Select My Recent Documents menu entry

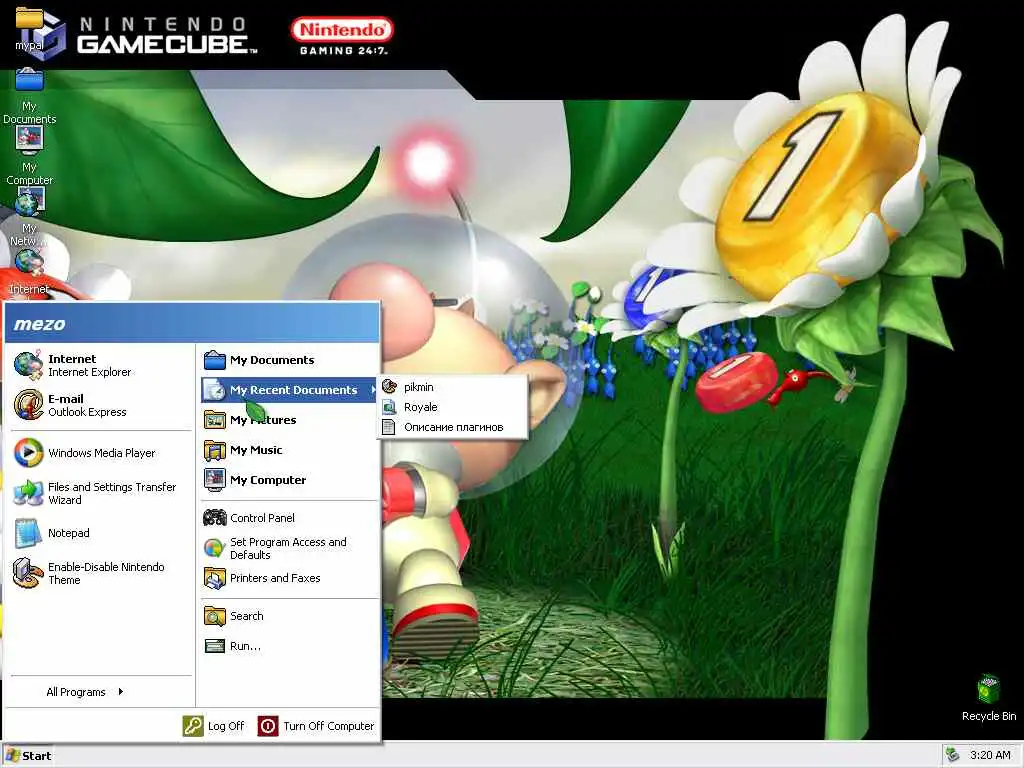(289, 390)
